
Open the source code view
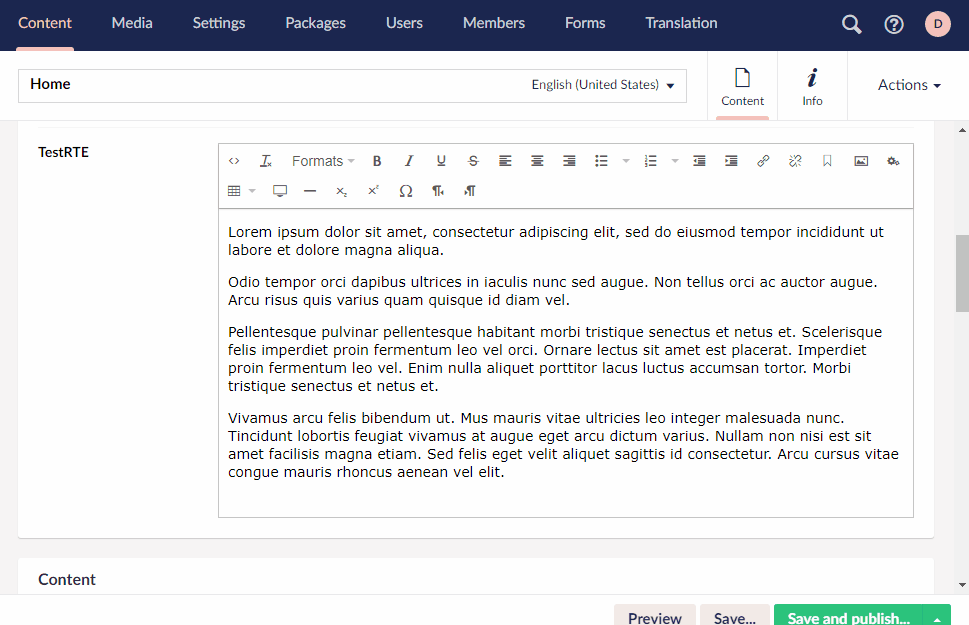(233, 160)
